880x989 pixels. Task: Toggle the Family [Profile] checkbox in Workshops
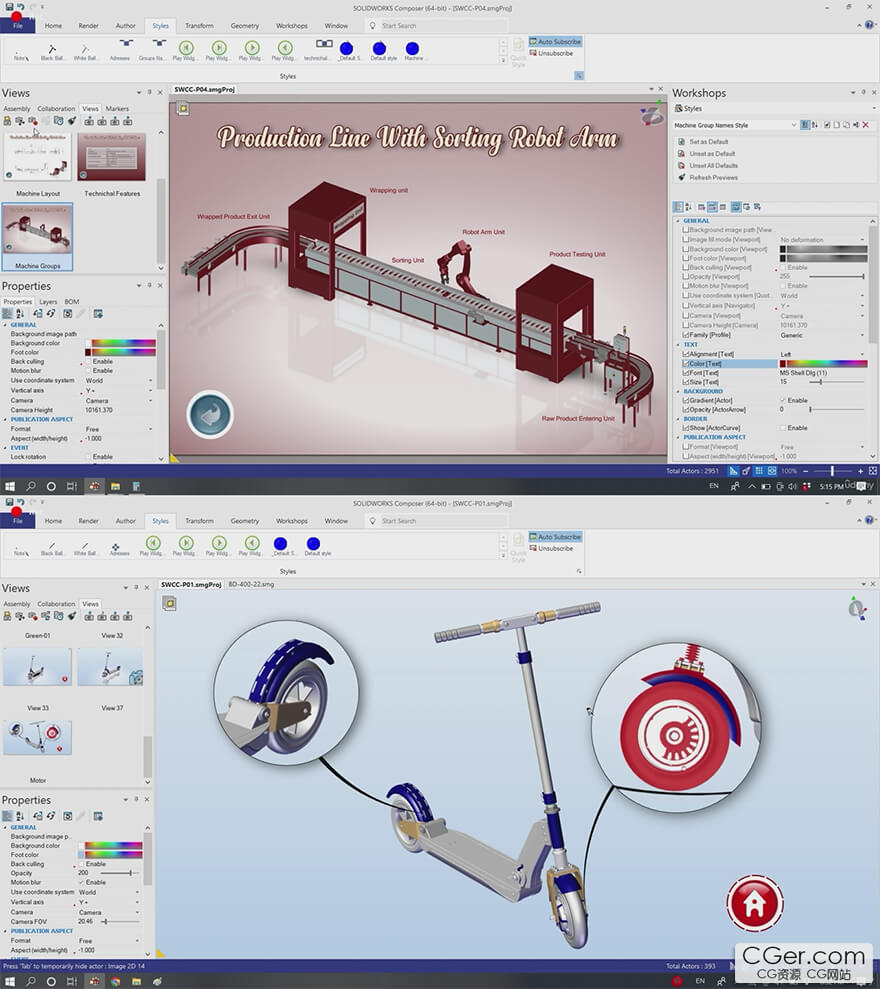(x=685, y=335)
